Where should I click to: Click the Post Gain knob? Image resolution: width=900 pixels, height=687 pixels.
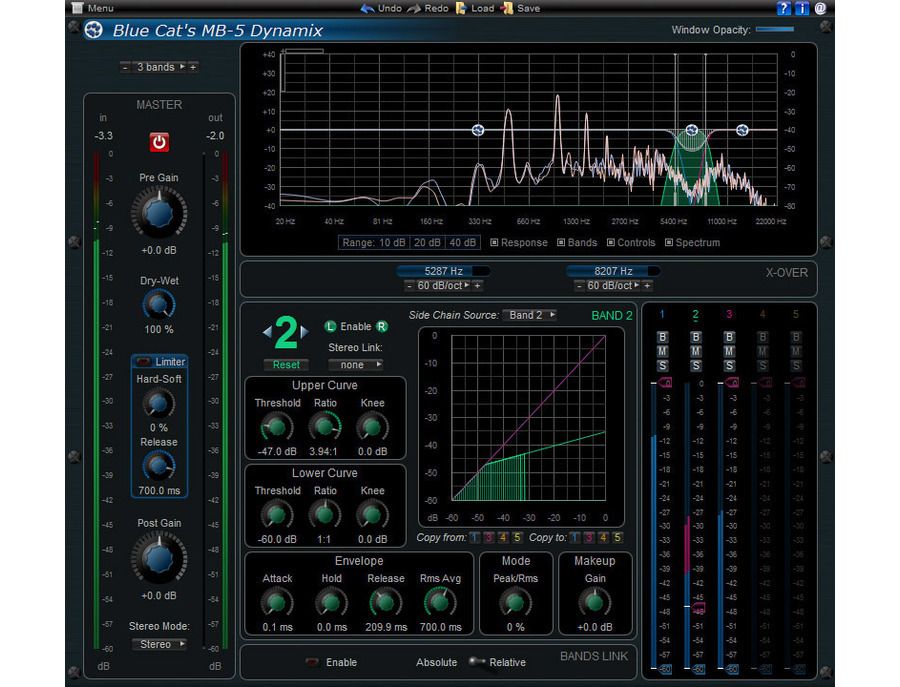tap(159, 558)
